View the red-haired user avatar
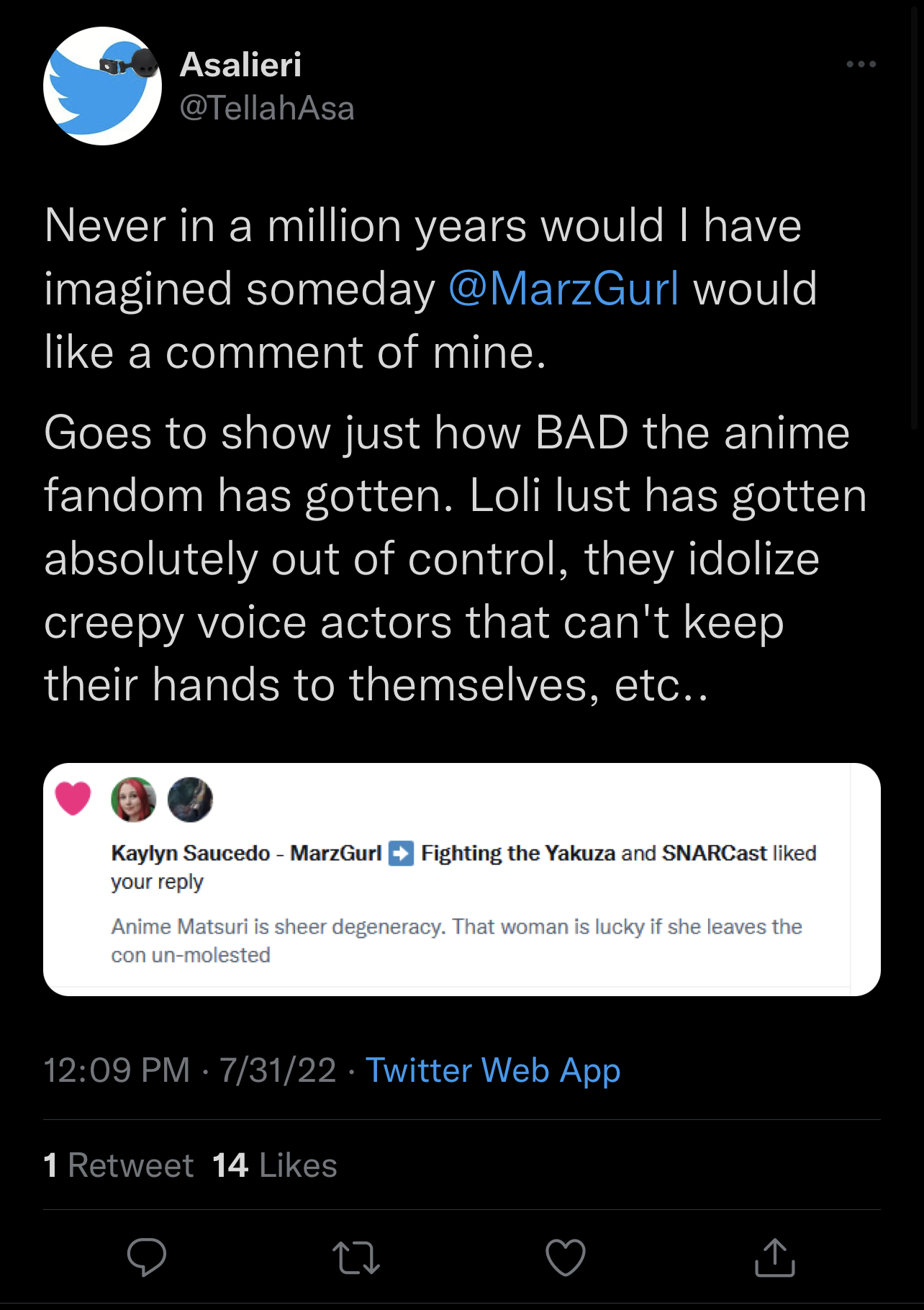Screen dimensions: 924x1310 (x=133, y=800)
